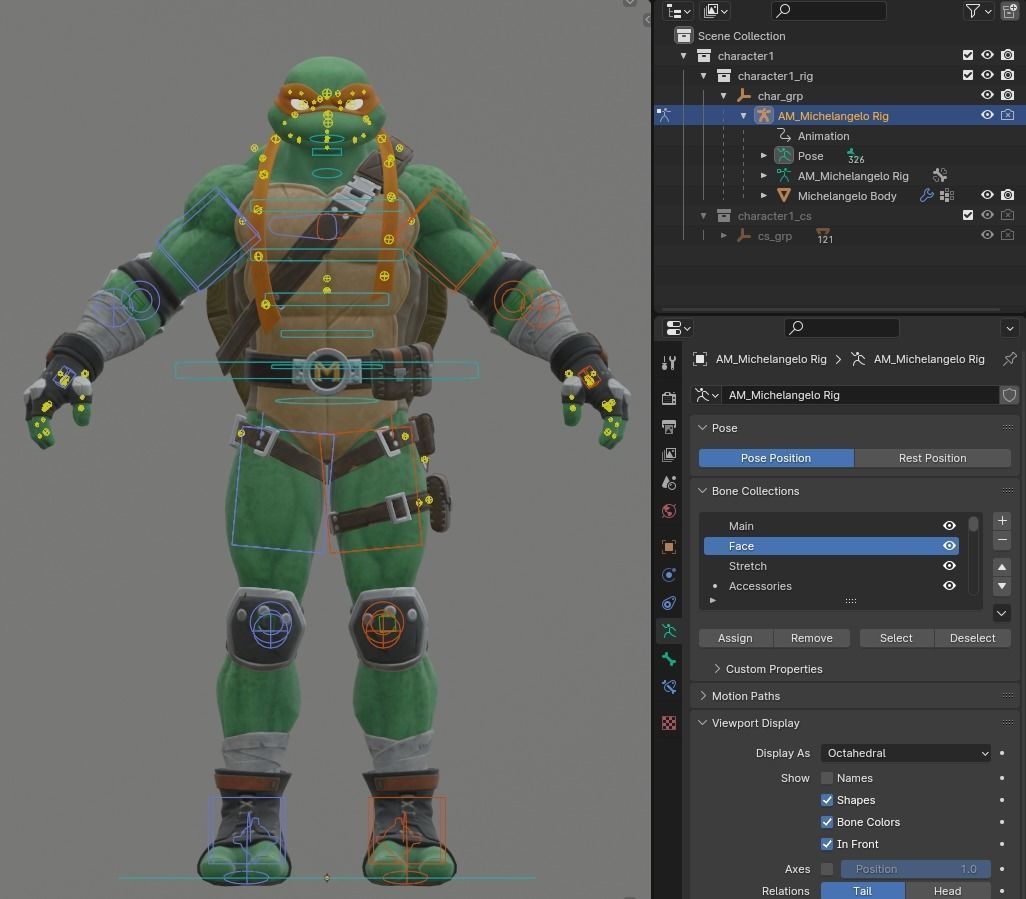
Task: Click the New Collection icon in outliner
Action: tap(1010, 10)
